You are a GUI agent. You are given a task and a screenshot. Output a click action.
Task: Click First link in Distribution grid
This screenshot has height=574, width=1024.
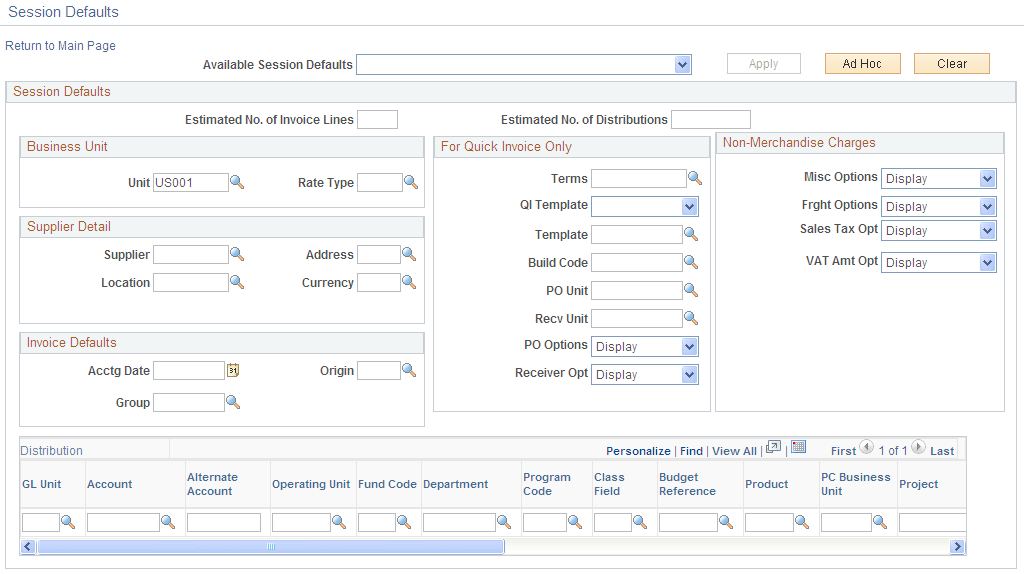tap(843, 451)
